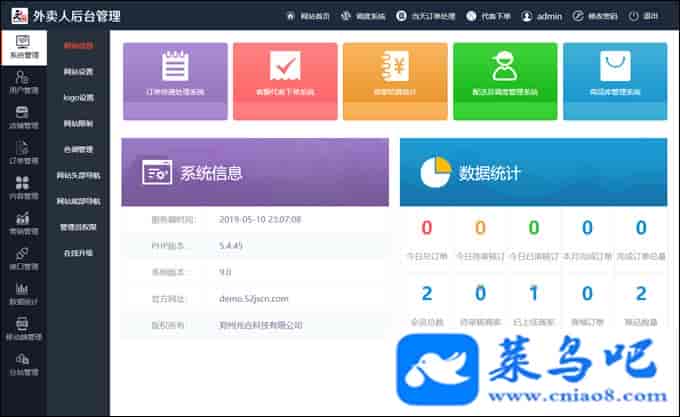Open the red 客服代客下单 tile
Image resolution: width=680 pixels, height=417 pixels.
coord(284,73)
